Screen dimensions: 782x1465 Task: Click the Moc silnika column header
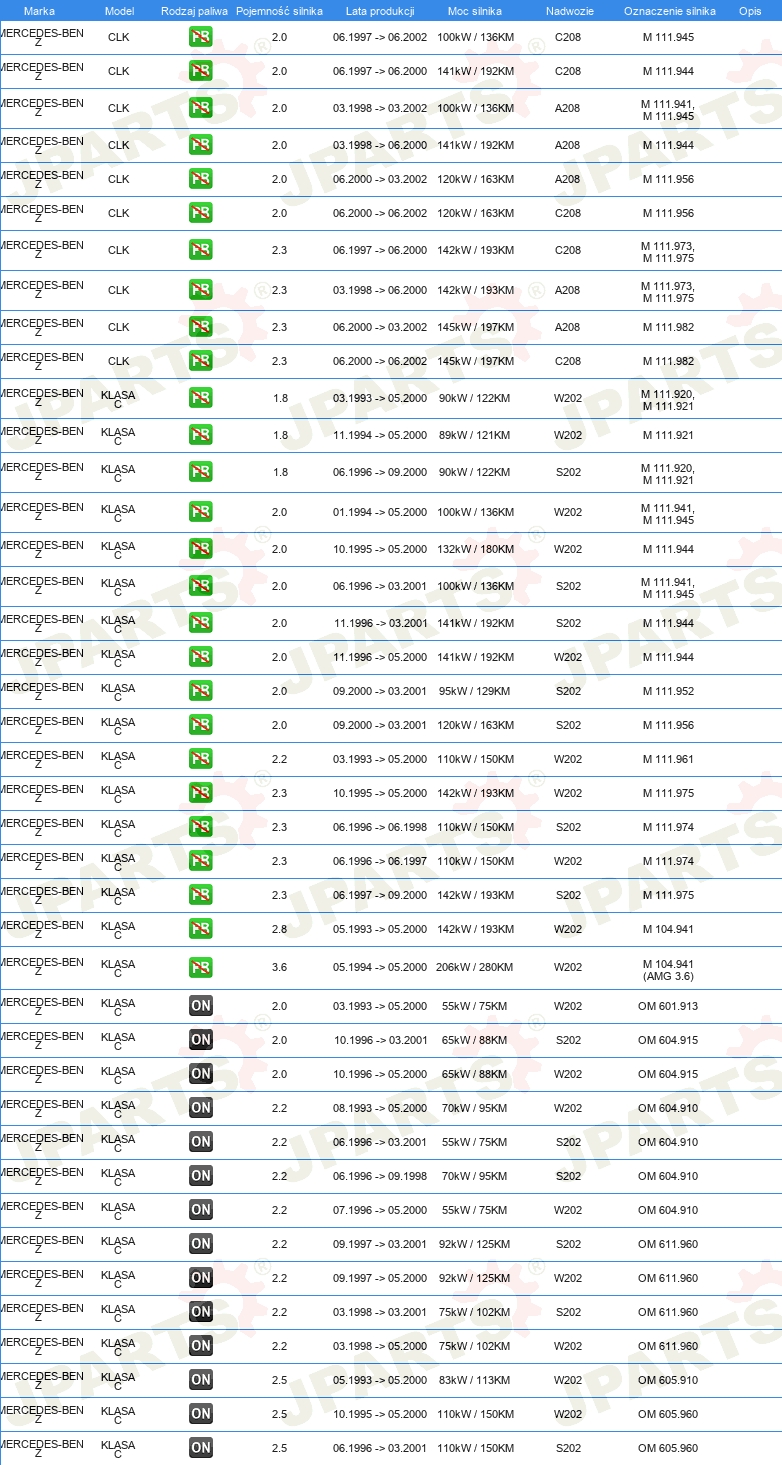pos(475,11)
